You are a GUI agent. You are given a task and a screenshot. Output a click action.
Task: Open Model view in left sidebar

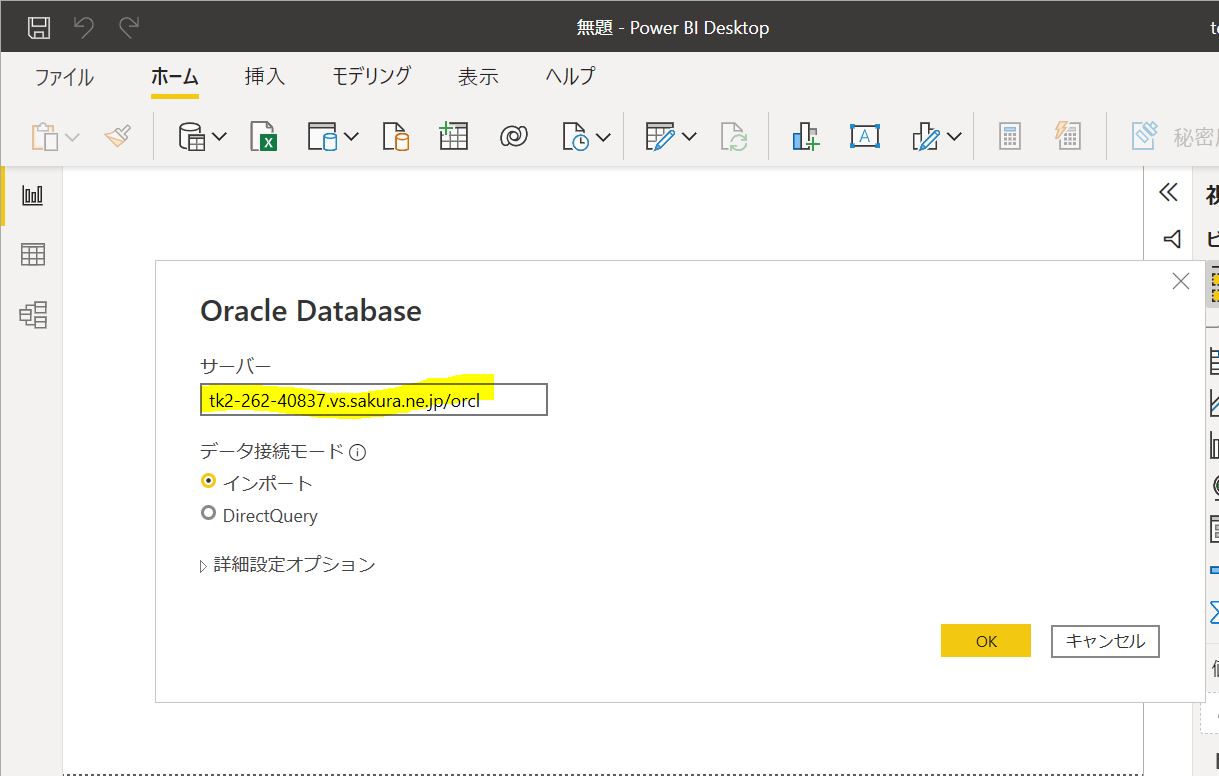tap(33, 316)
